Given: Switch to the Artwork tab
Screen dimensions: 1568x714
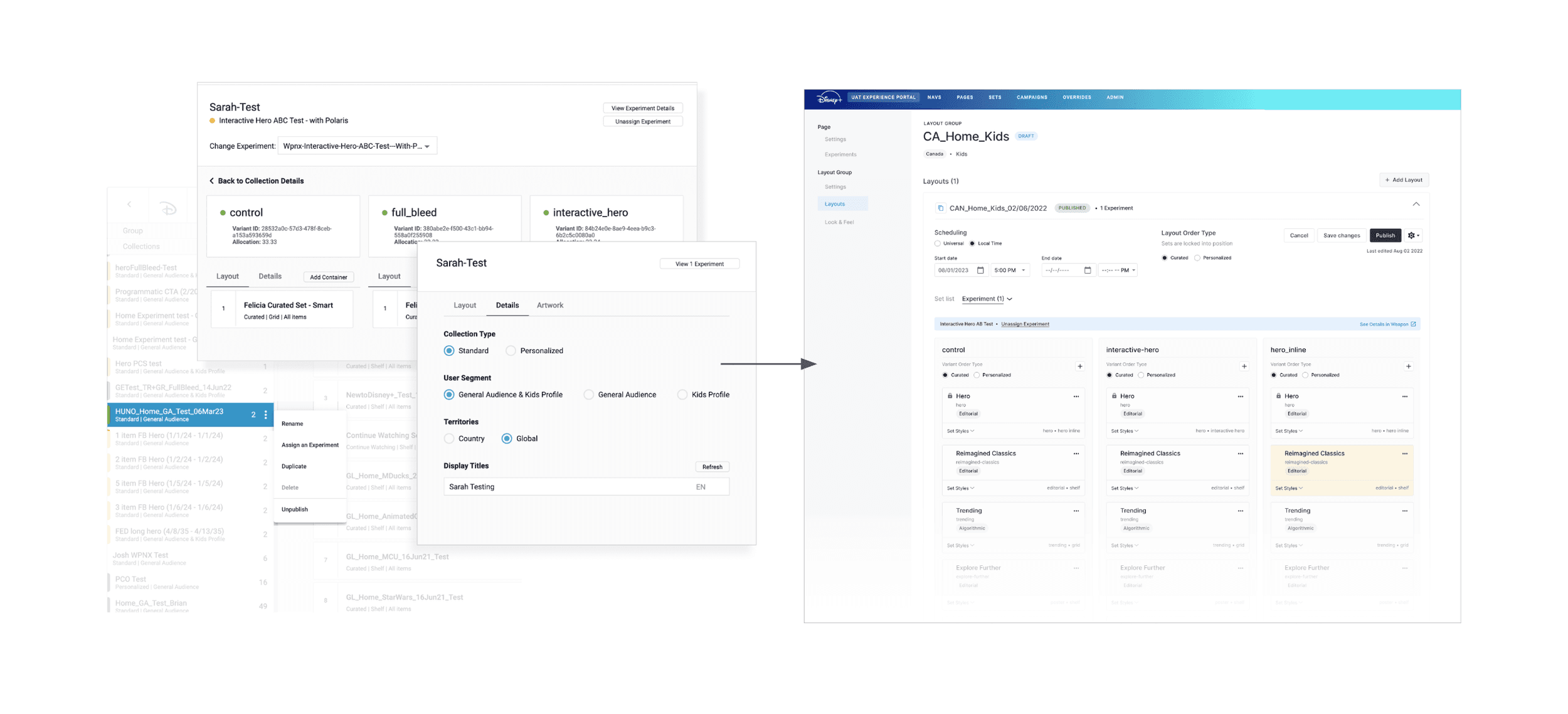Looking at the screenshot, I should point(550,306).
